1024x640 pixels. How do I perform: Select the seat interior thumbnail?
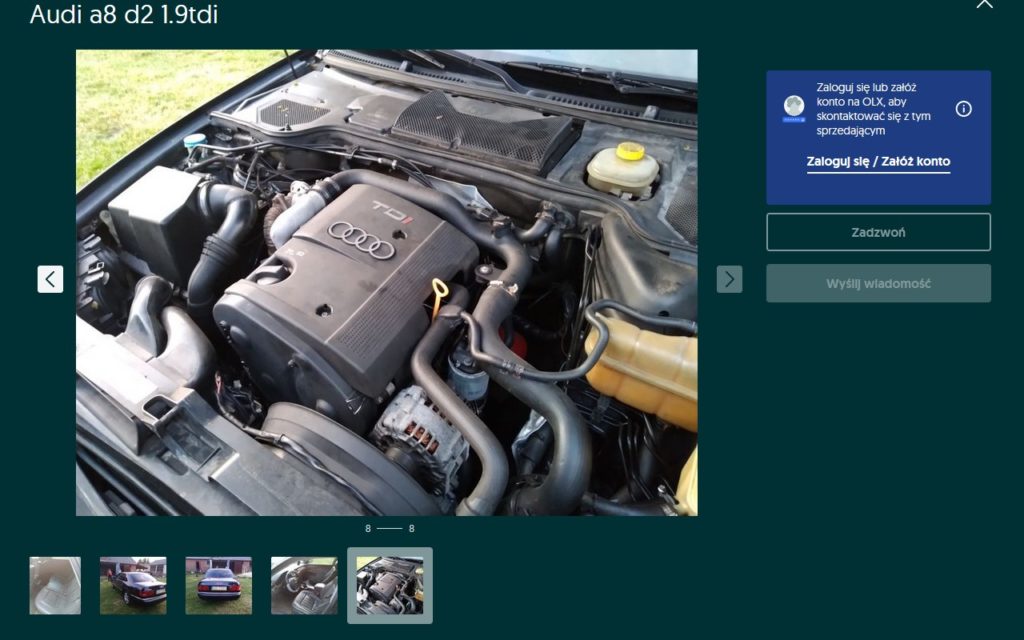55,586
